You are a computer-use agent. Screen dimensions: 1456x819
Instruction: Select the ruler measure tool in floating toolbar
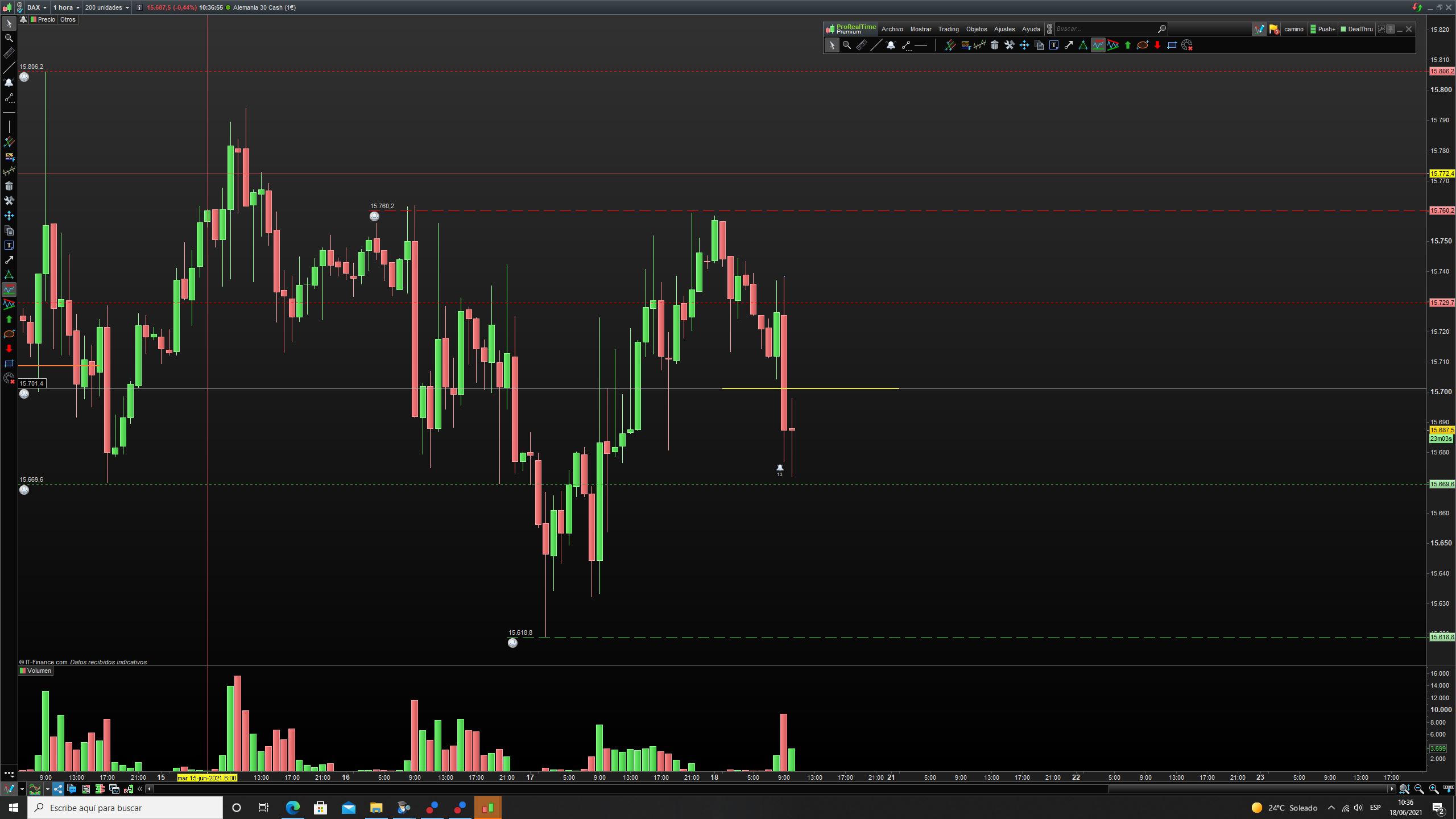(x=861, y=45)
